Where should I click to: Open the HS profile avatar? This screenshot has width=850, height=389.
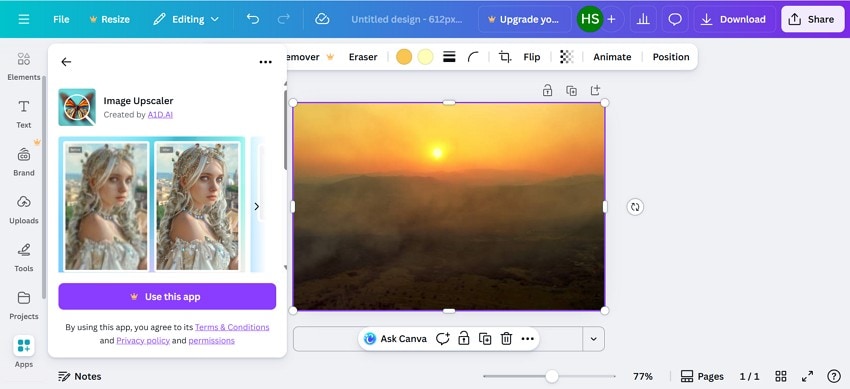pos(590,19)
